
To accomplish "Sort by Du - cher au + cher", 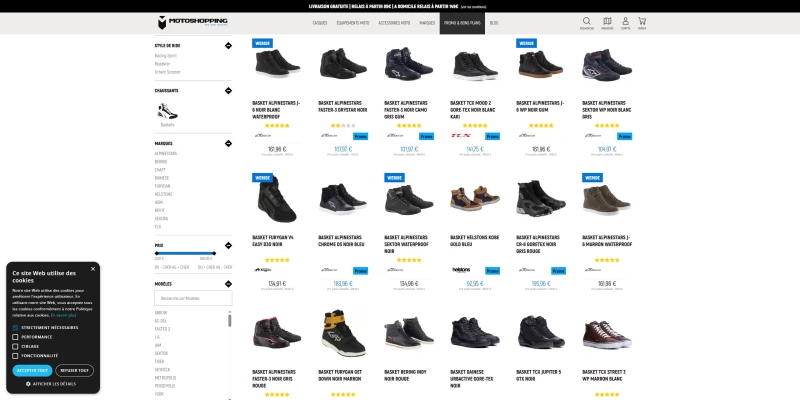I will click(172, 267).
